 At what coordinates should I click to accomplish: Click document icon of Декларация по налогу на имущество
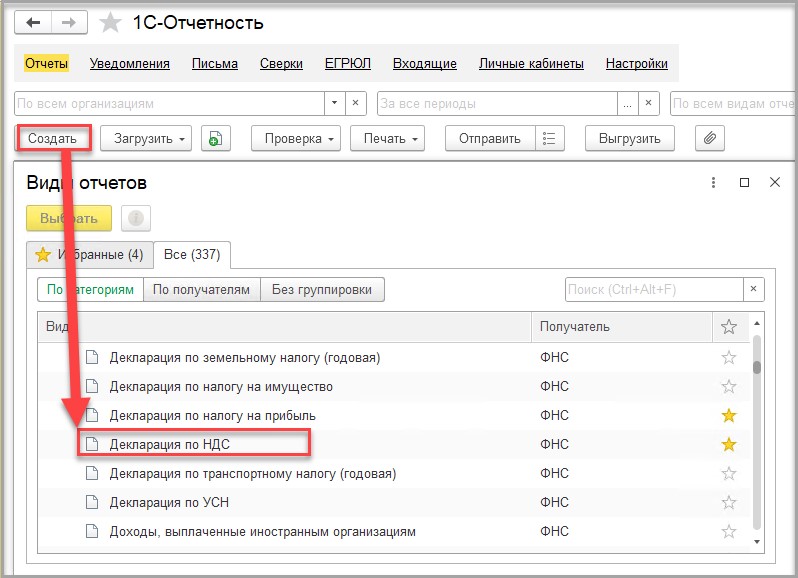pyautogui.click(x=92, y=386)
